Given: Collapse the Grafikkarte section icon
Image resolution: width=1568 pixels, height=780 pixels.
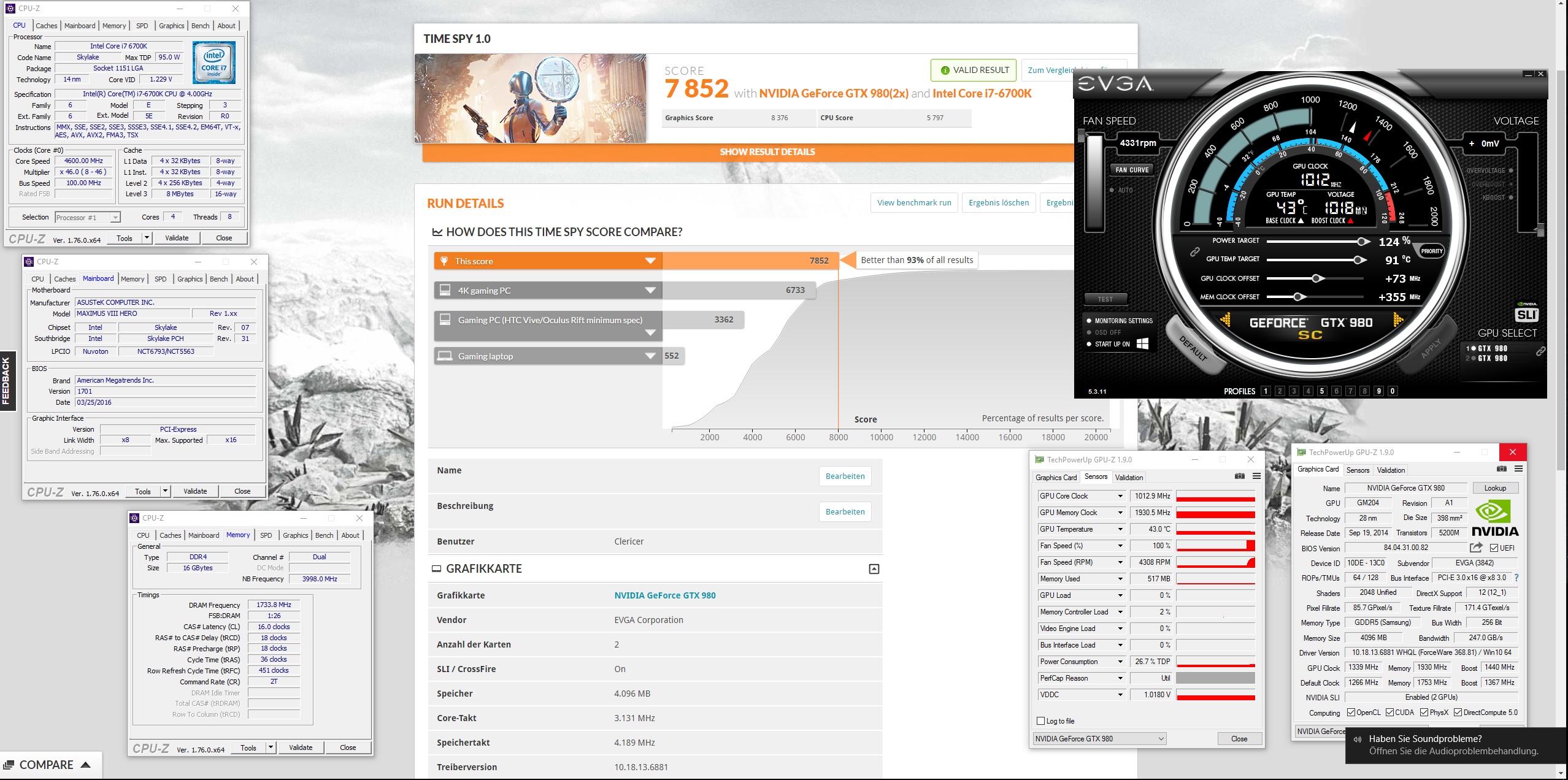Looking at the screenshot, I should pos(874,569).
